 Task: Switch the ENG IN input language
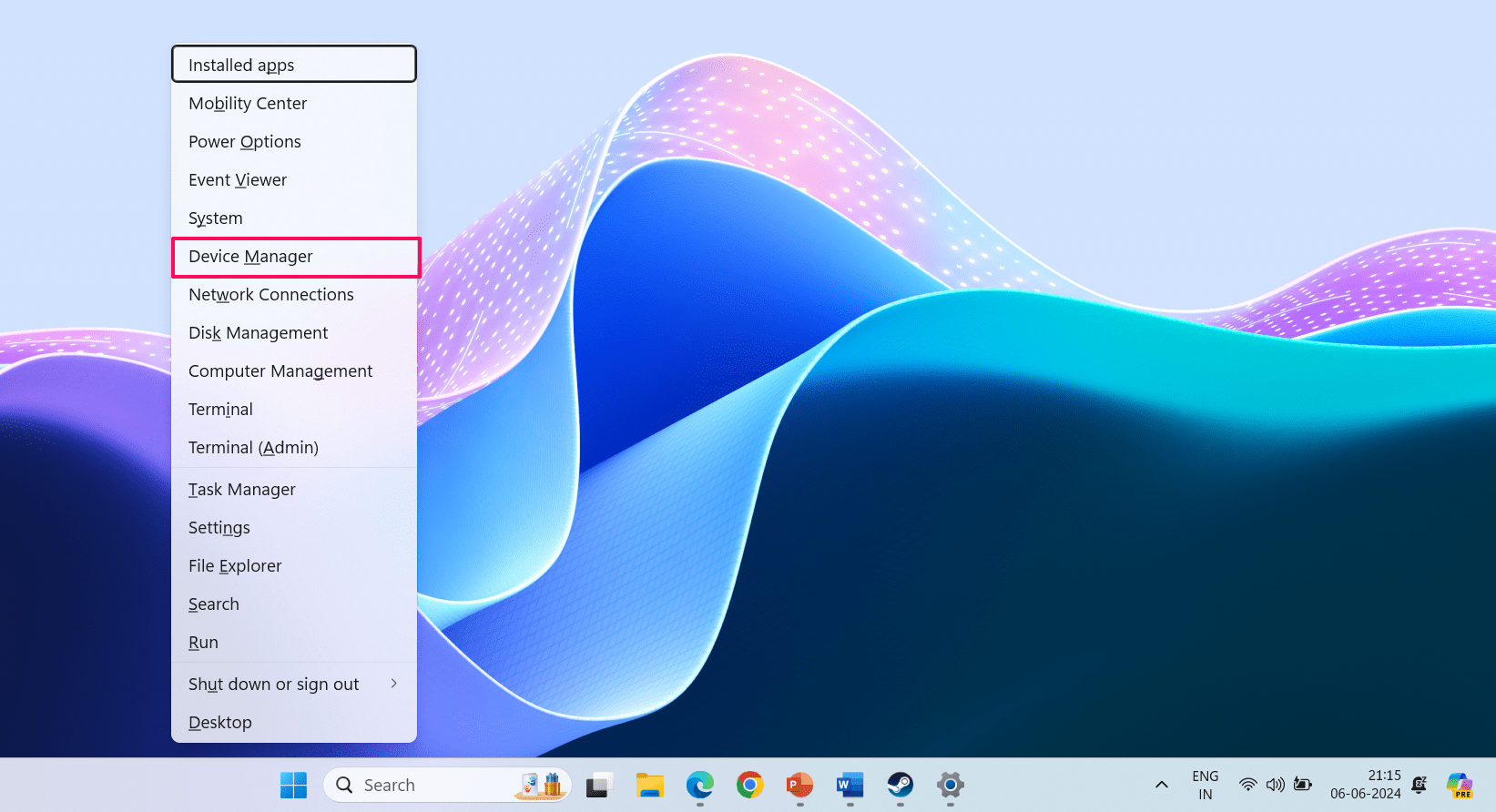pyautogui.click(x=1206, y=785)
